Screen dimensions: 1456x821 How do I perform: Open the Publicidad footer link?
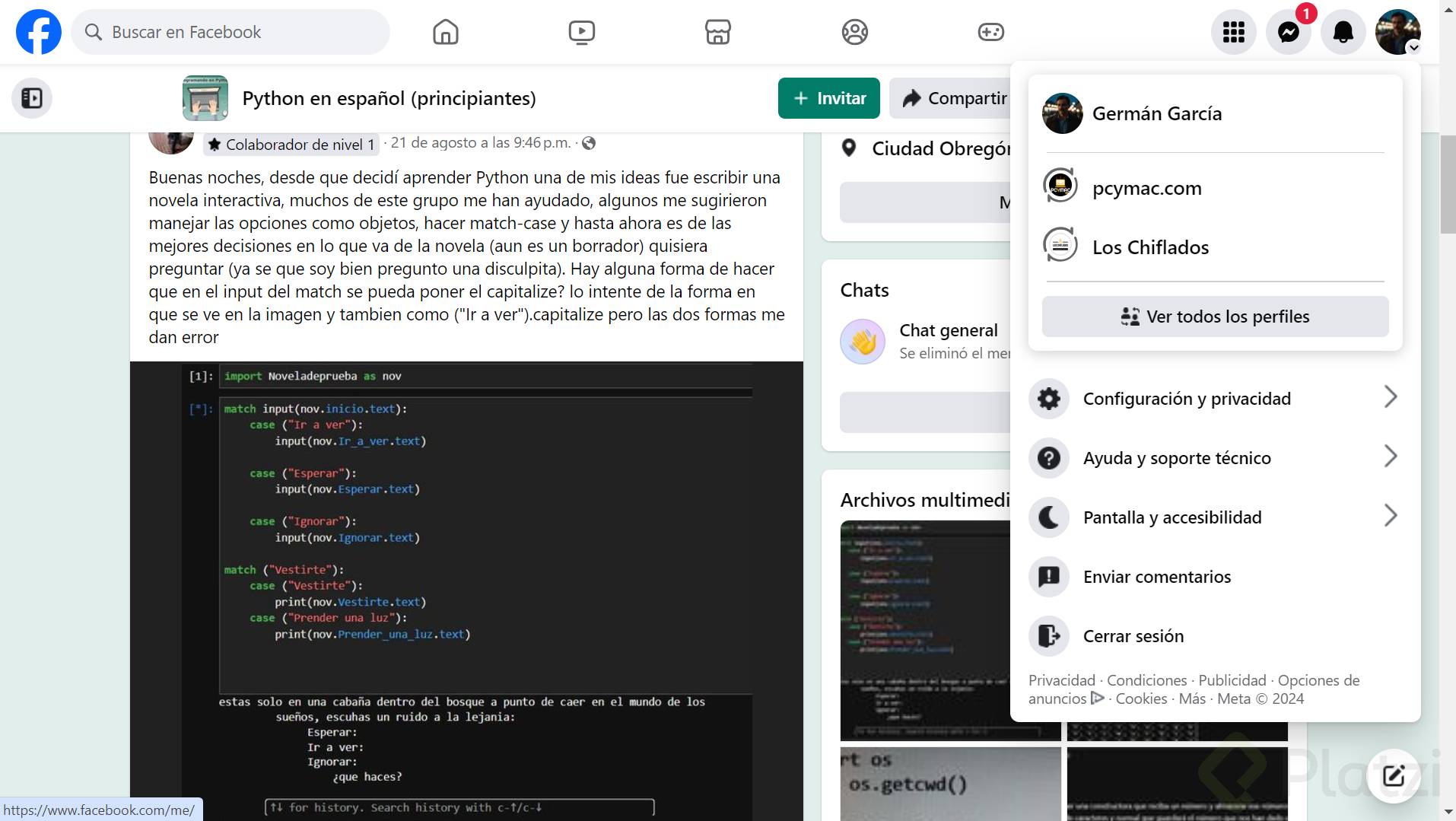[1232, 680]
